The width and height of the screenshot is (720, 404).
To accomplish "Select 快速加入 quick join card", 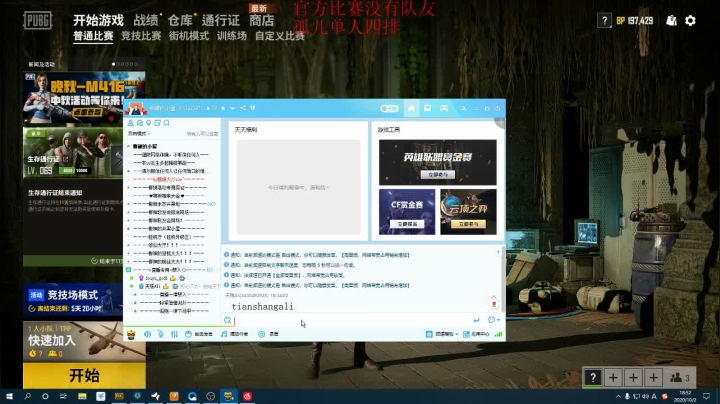I will [x=84, y=342].
